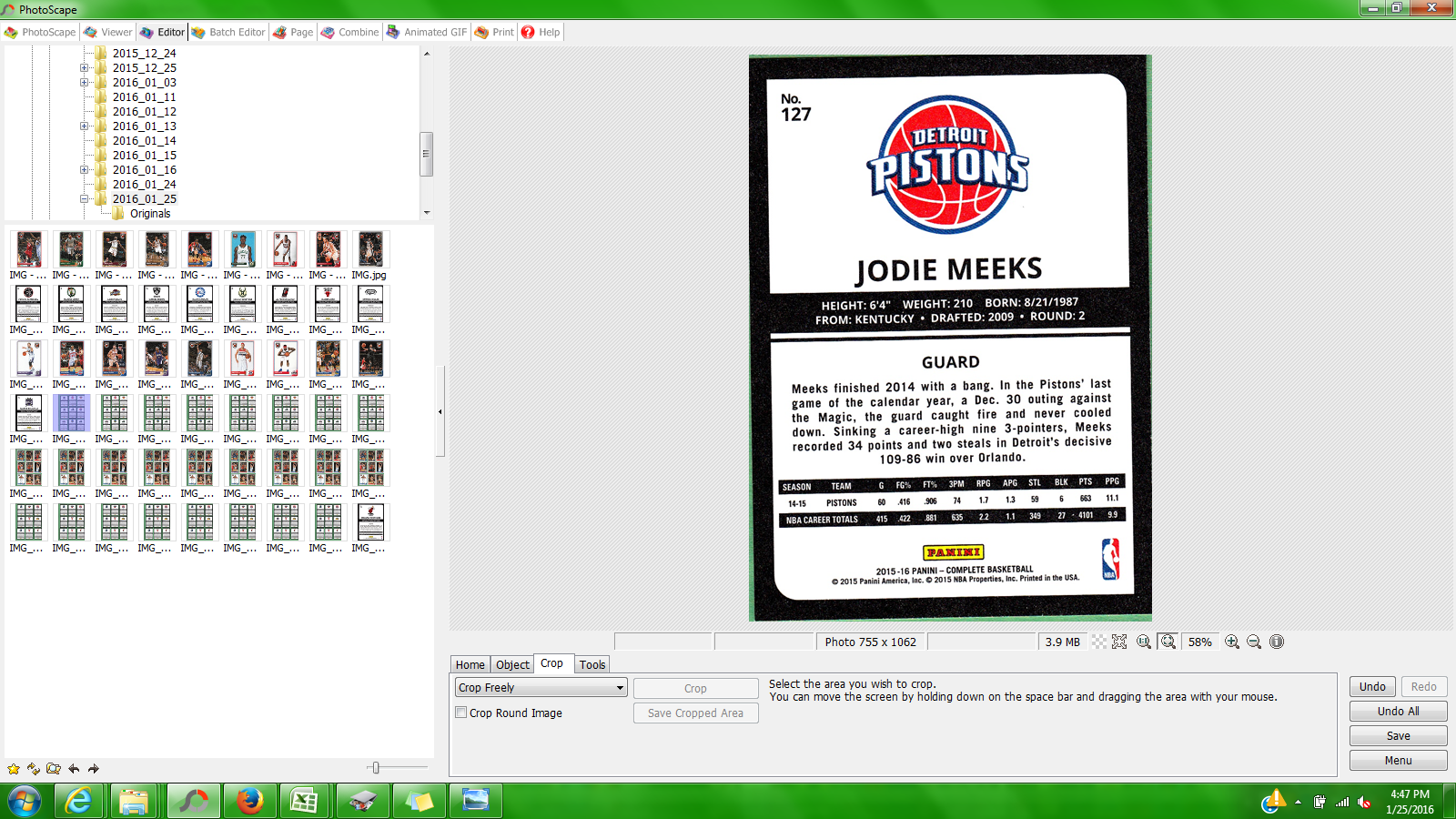Open Internet Explorer from taskbar
The width and height of the screenshot is (1456, 819).
coord(79,801)
